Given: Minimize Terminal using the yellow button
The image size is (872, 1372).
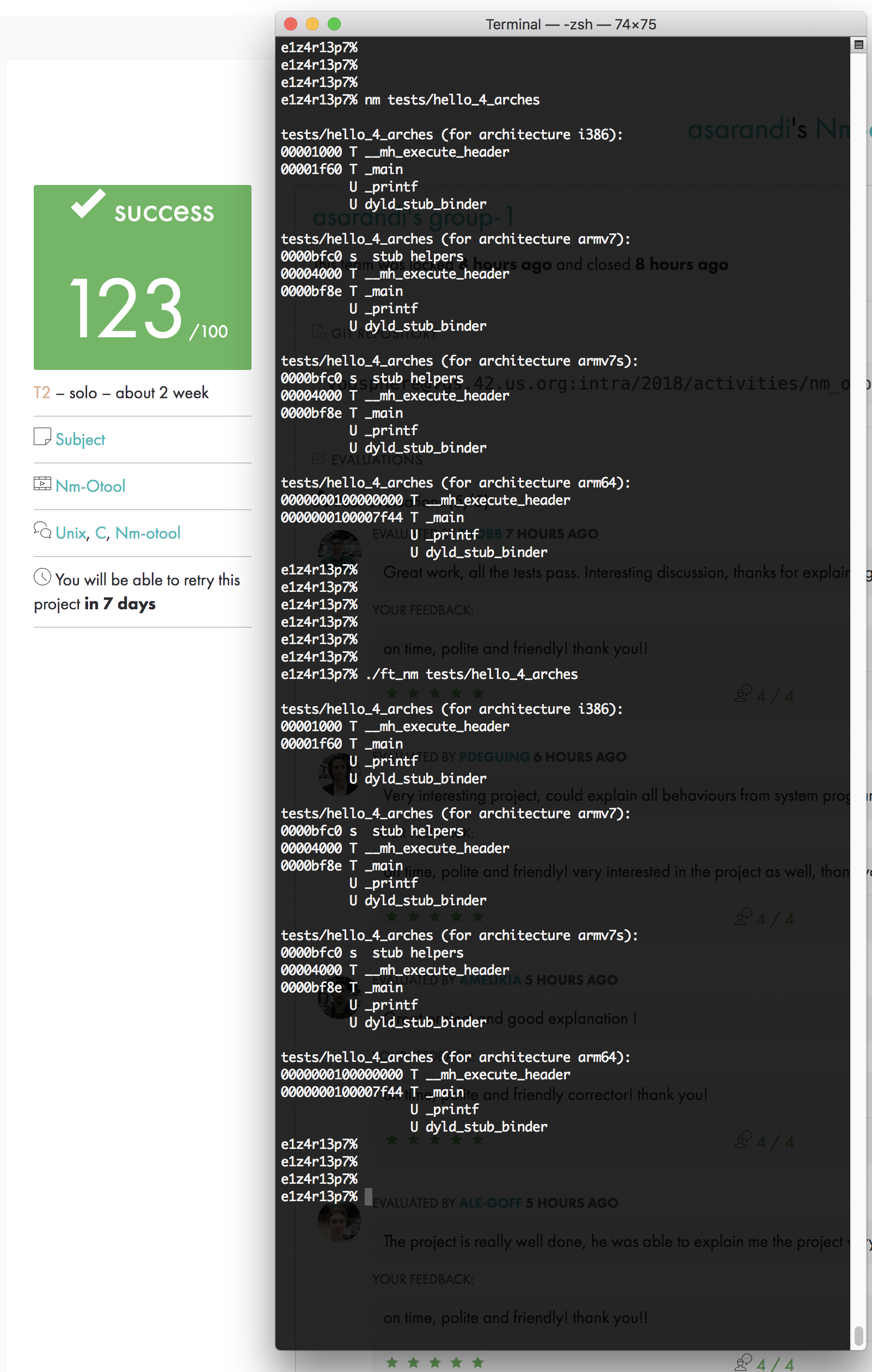Looking at the screenshot, I should pos(312,24).
